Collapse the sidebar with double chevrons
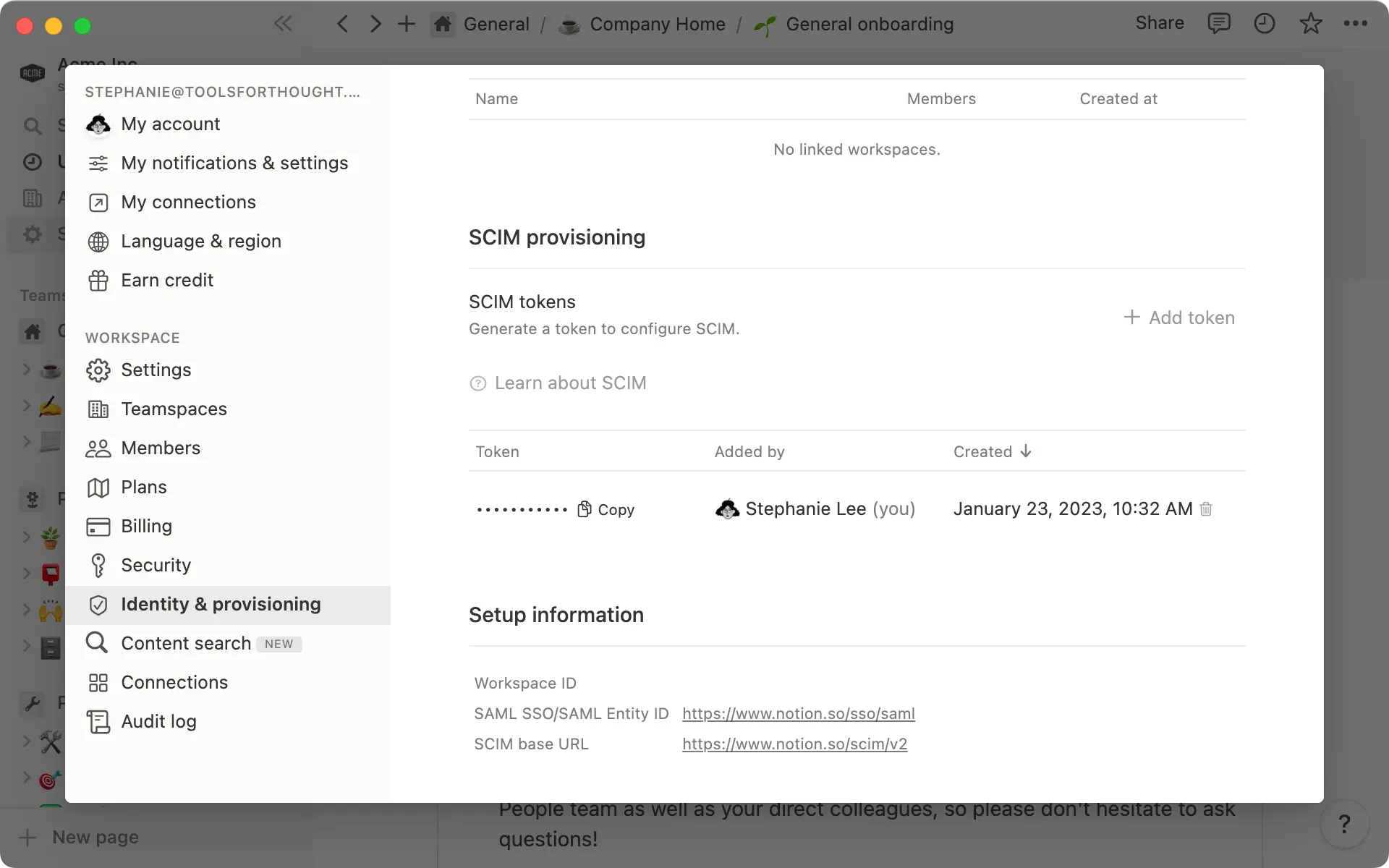 (x=283, y=23)
